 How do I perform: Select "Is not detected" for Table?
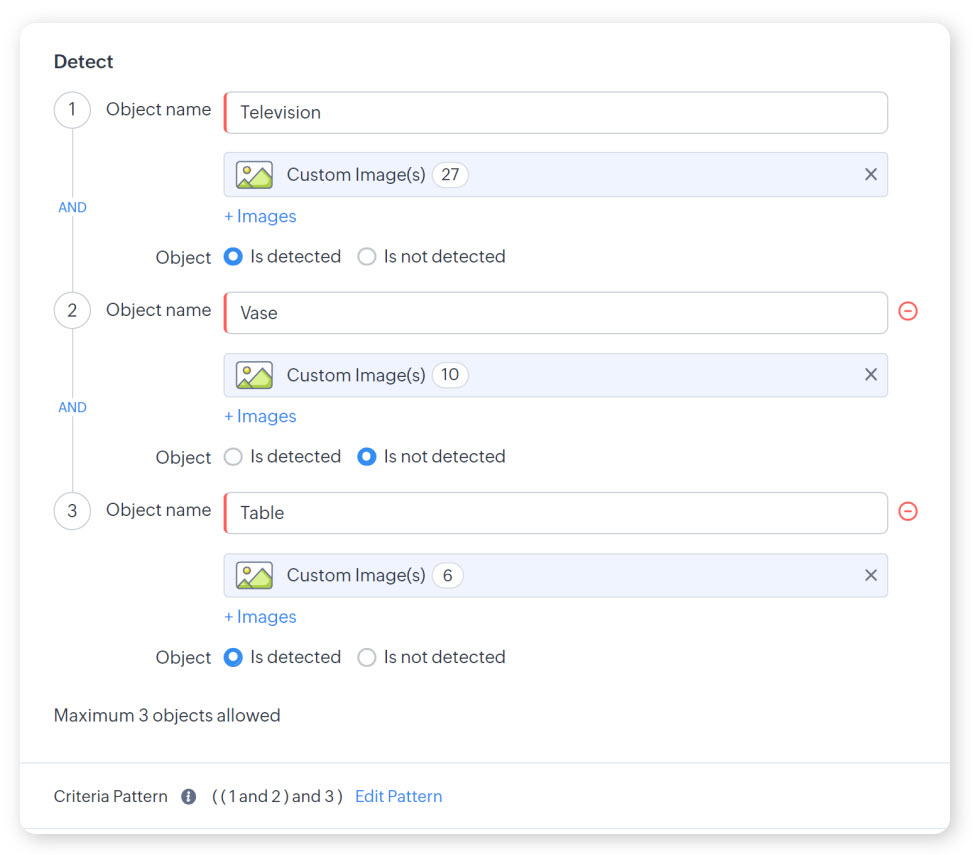point(367,657)
